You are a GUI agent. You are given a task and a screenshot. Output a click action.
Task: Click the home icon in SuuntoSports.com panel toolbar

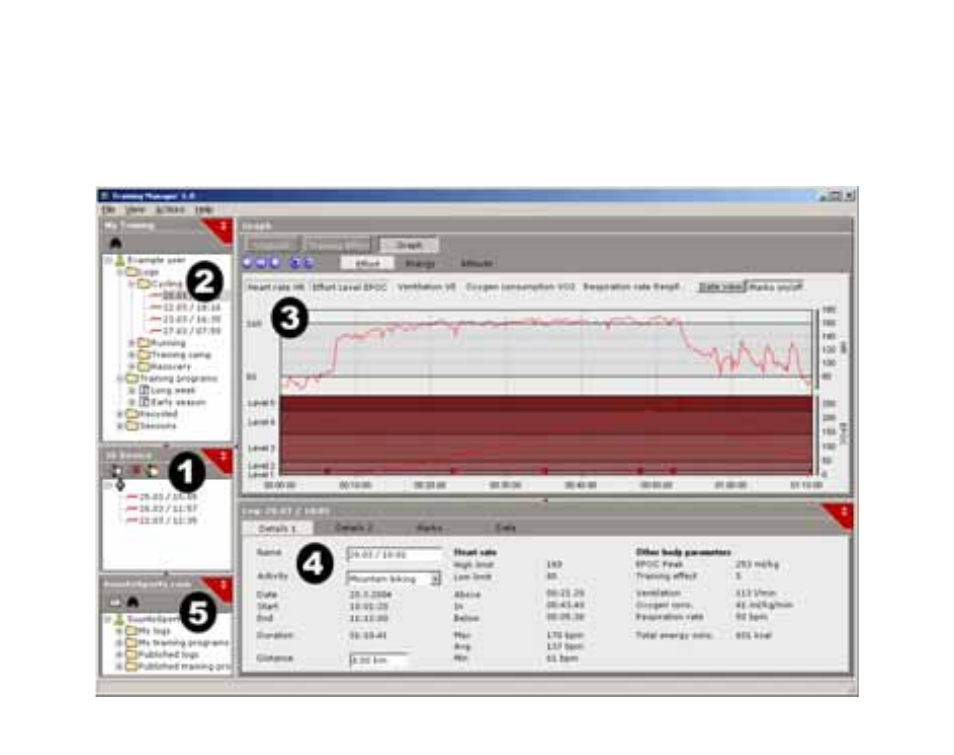click(133, 602)
